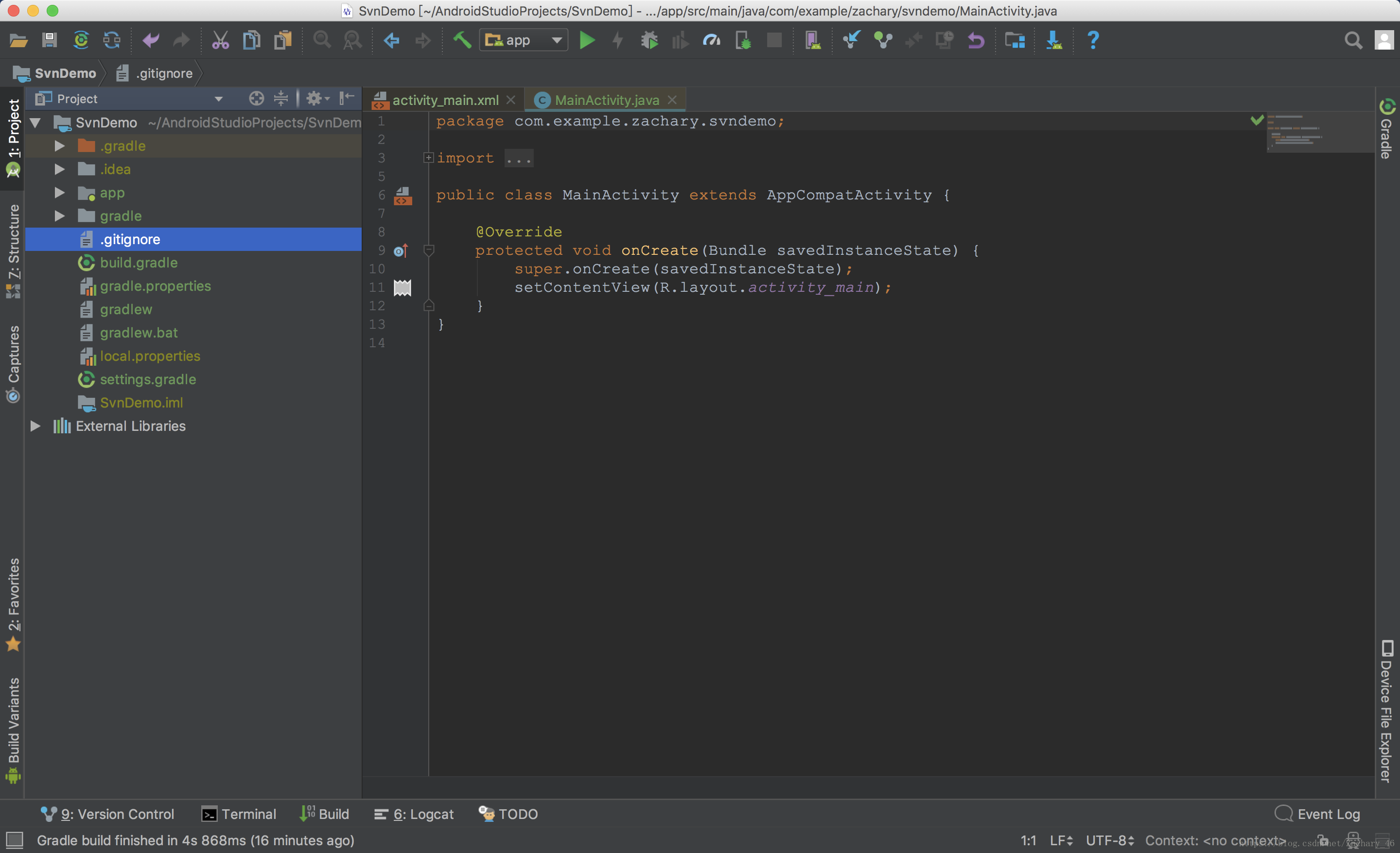Viewport: 1400px width, 853px height.
Task: Open the app run configuration dropdown
Action: click(523, 40)
